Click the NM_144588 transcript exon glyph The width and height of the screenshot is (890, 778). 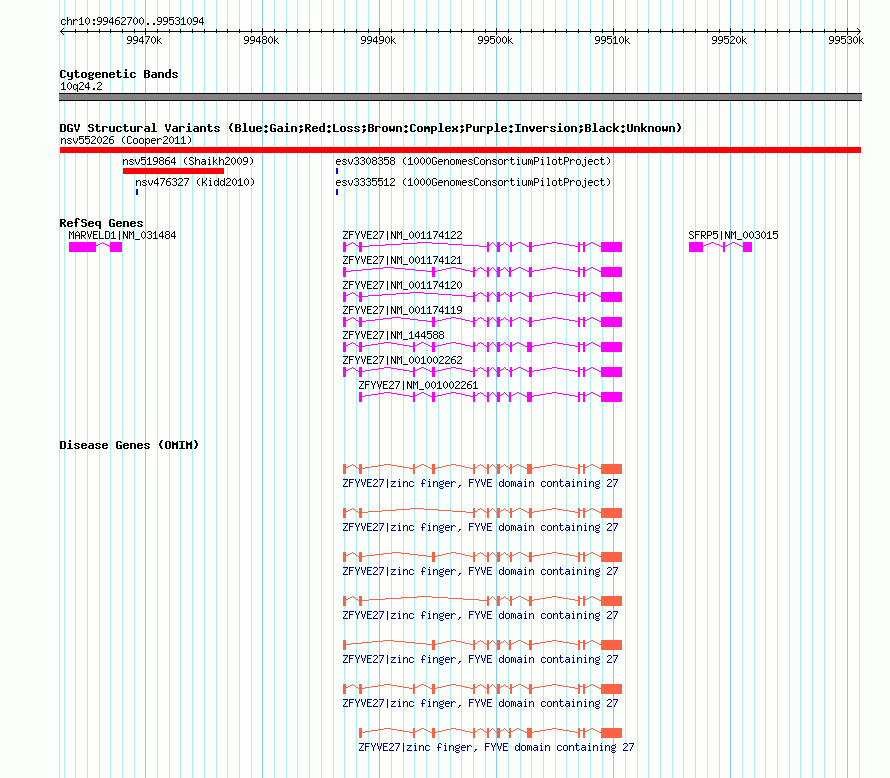tap(482, 347)
